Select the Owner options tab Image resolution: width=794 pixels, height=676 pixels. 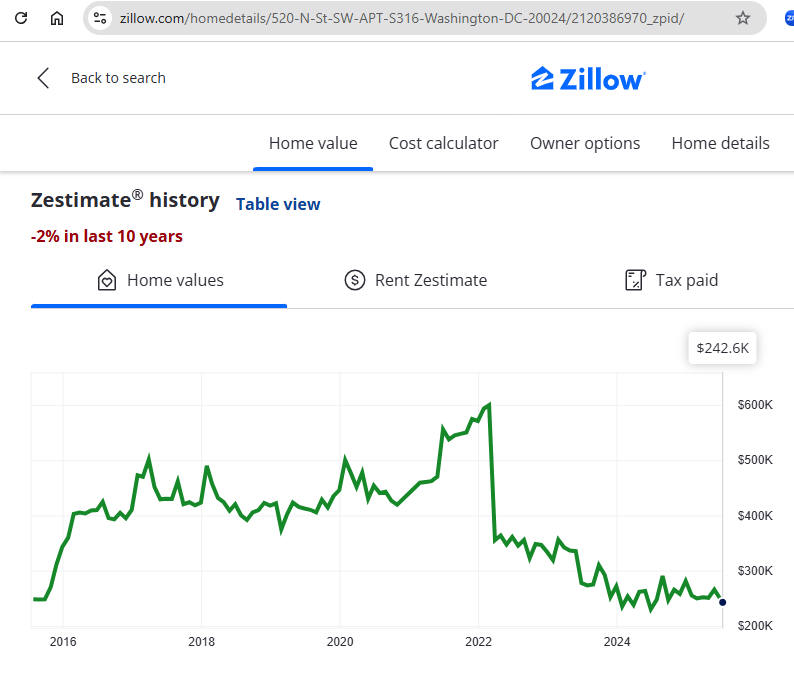click(585, 143)
